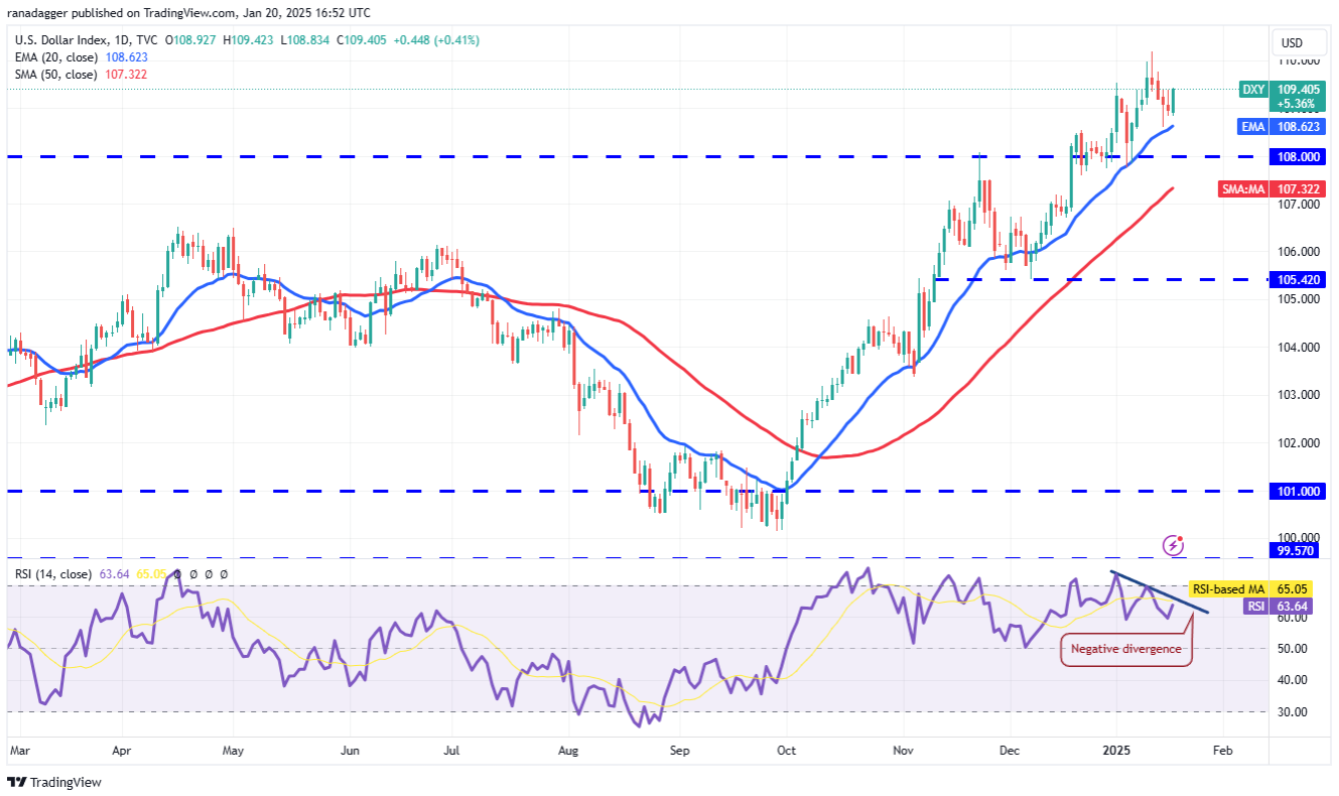Click the TradingView logo at bottom left

(x=54, y=782)
